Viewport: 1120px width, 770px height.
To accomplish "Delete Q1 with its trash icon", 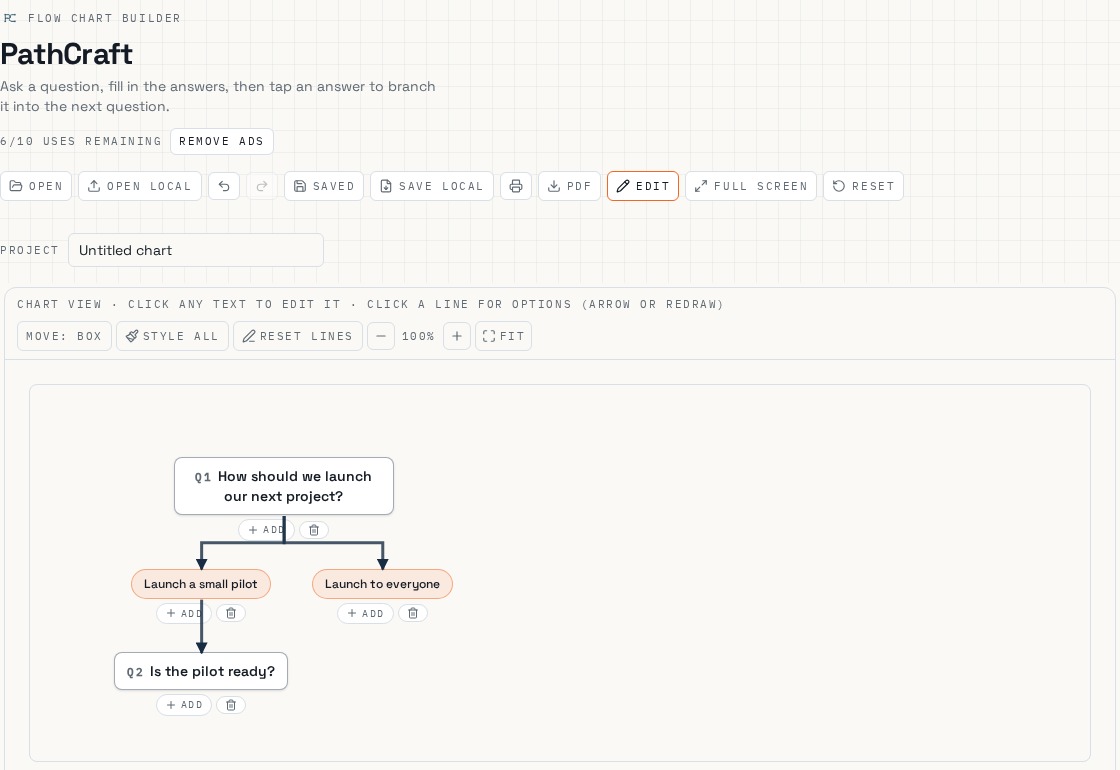I will pyautogui.click(x=314, y=530).
